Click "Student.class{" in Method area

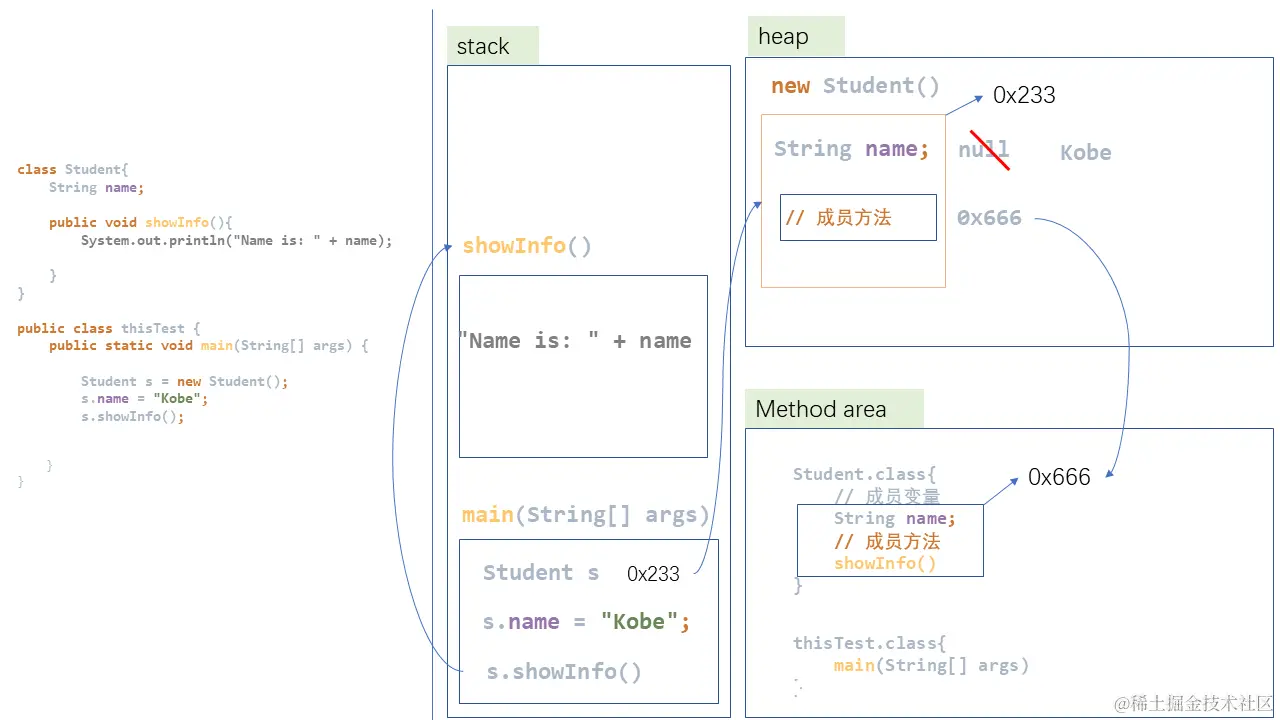(864, 474)
